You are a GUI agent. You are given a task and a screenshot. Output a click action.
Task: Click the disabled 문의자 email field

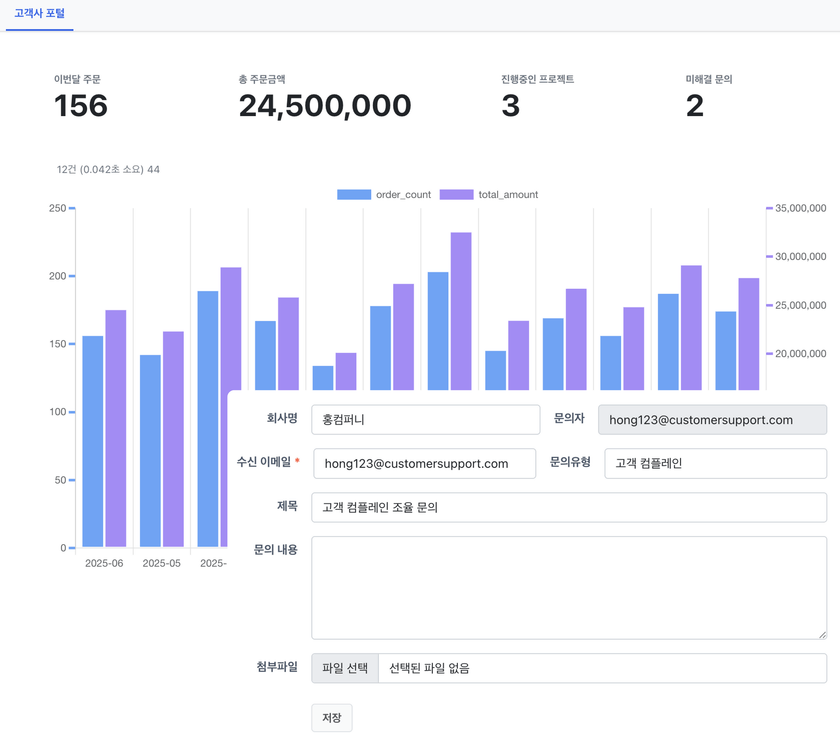tap(712, 420)
